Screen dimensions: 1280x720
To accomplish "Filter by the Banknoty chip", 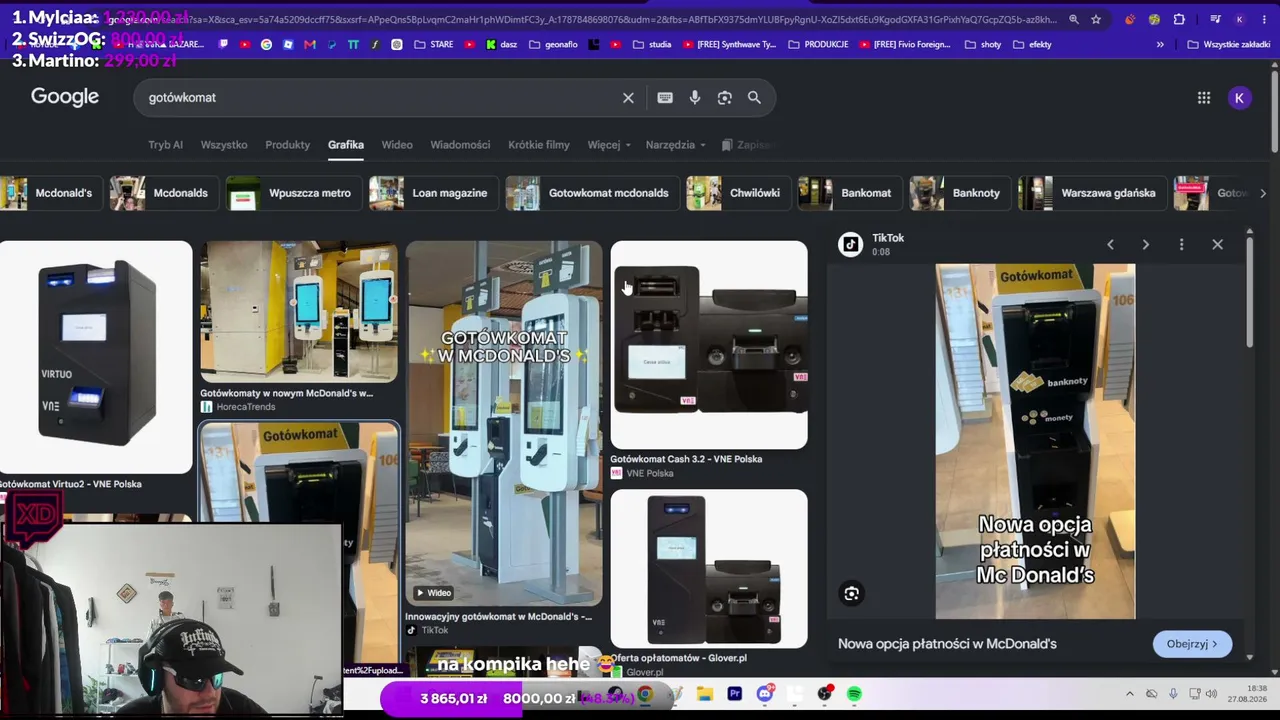I will click(x=960, y=193).
